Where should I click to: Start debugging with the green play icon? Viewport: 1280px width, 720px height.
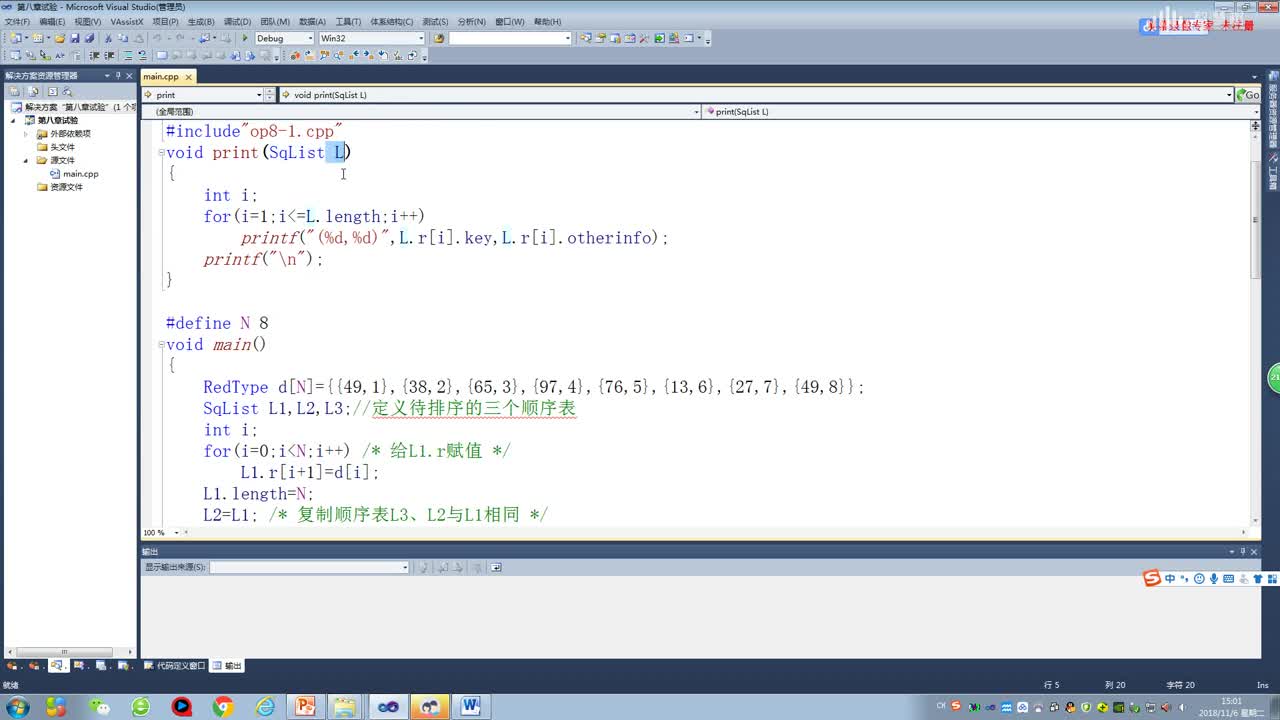(244, 38)
